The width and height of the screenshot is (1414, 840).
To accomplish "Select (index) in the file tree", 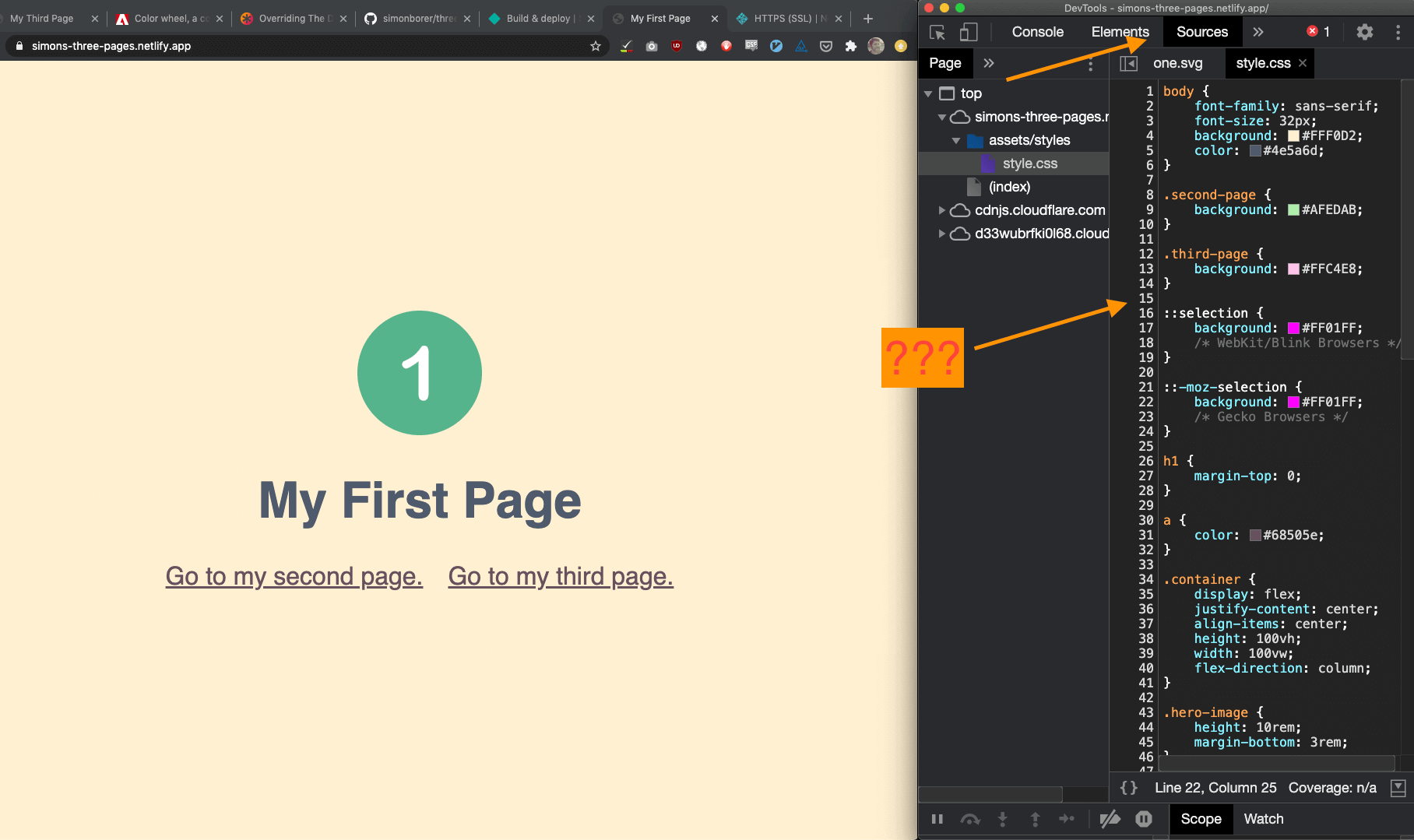I will pyautogui.click(x=1009, y=187).
